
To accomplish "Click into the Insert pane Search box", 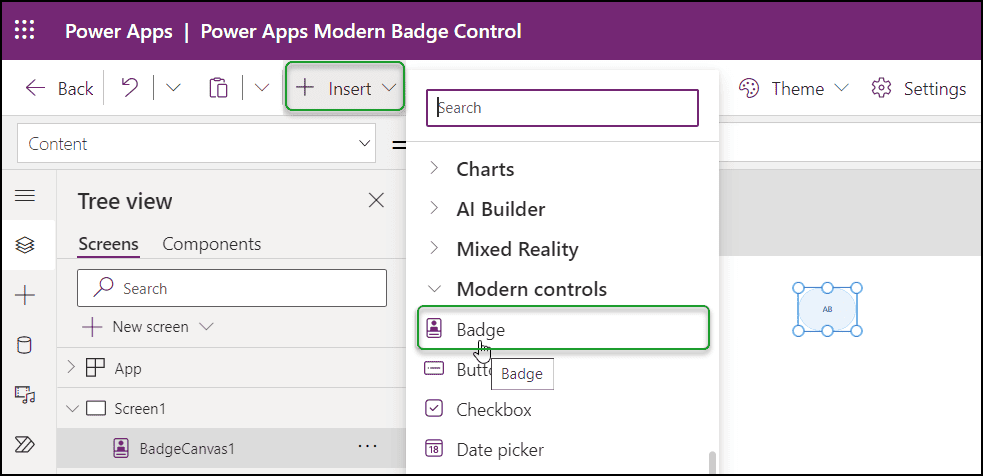I will [562, 108].
